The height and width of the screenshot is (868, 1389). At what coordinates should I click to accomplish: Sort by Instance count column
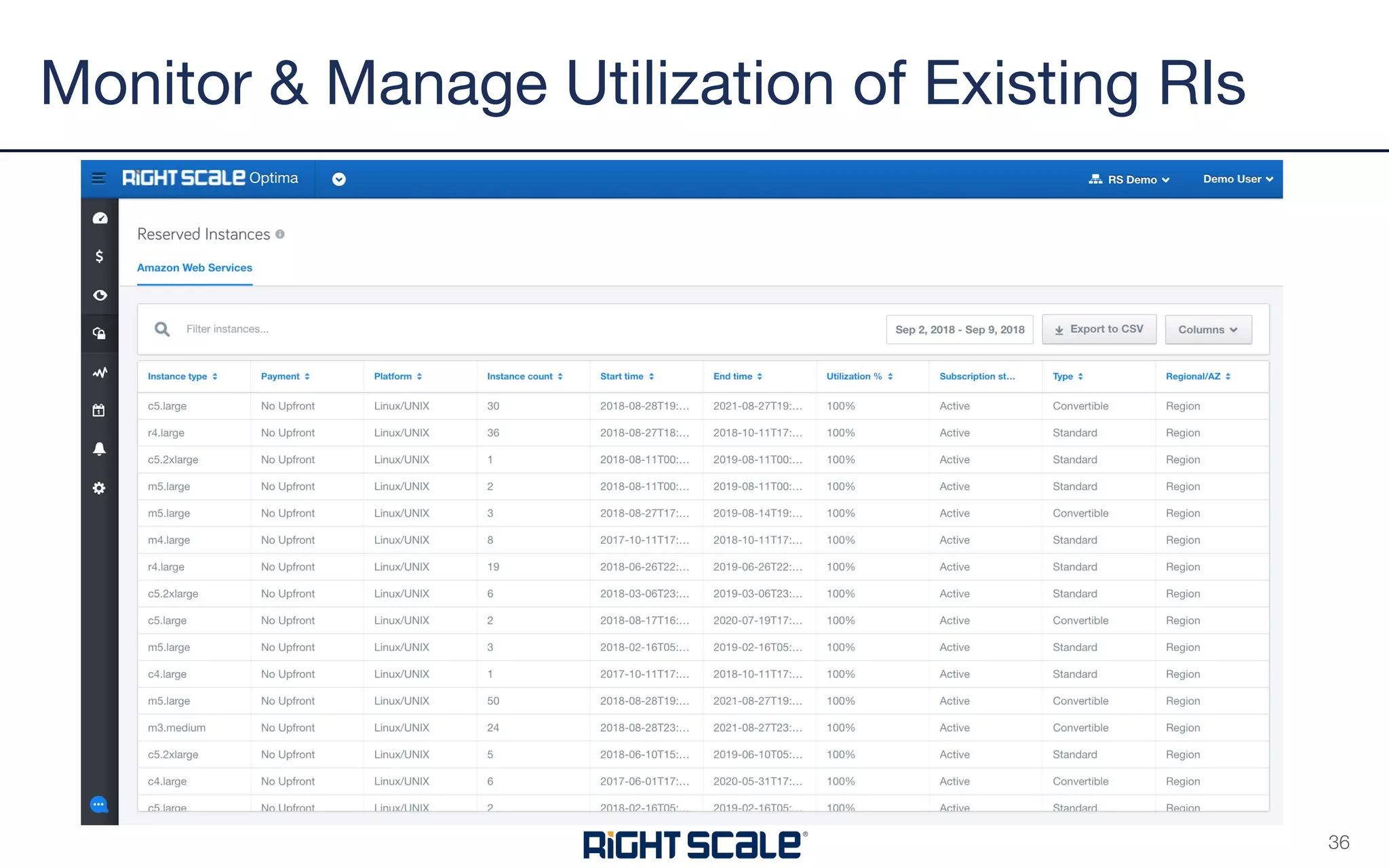pyautogui.click(x=525, y=376)
